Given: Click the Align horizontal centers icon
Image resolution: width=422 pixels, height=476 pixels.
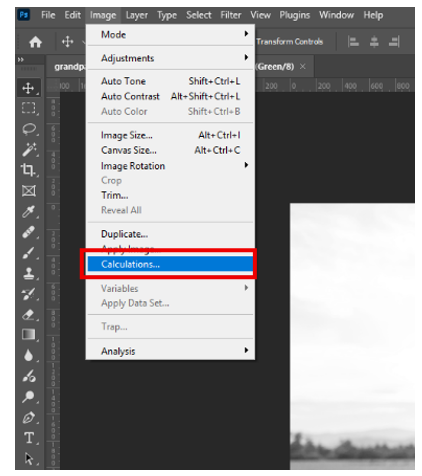Looking at the screenshot, I should point(374,42).
